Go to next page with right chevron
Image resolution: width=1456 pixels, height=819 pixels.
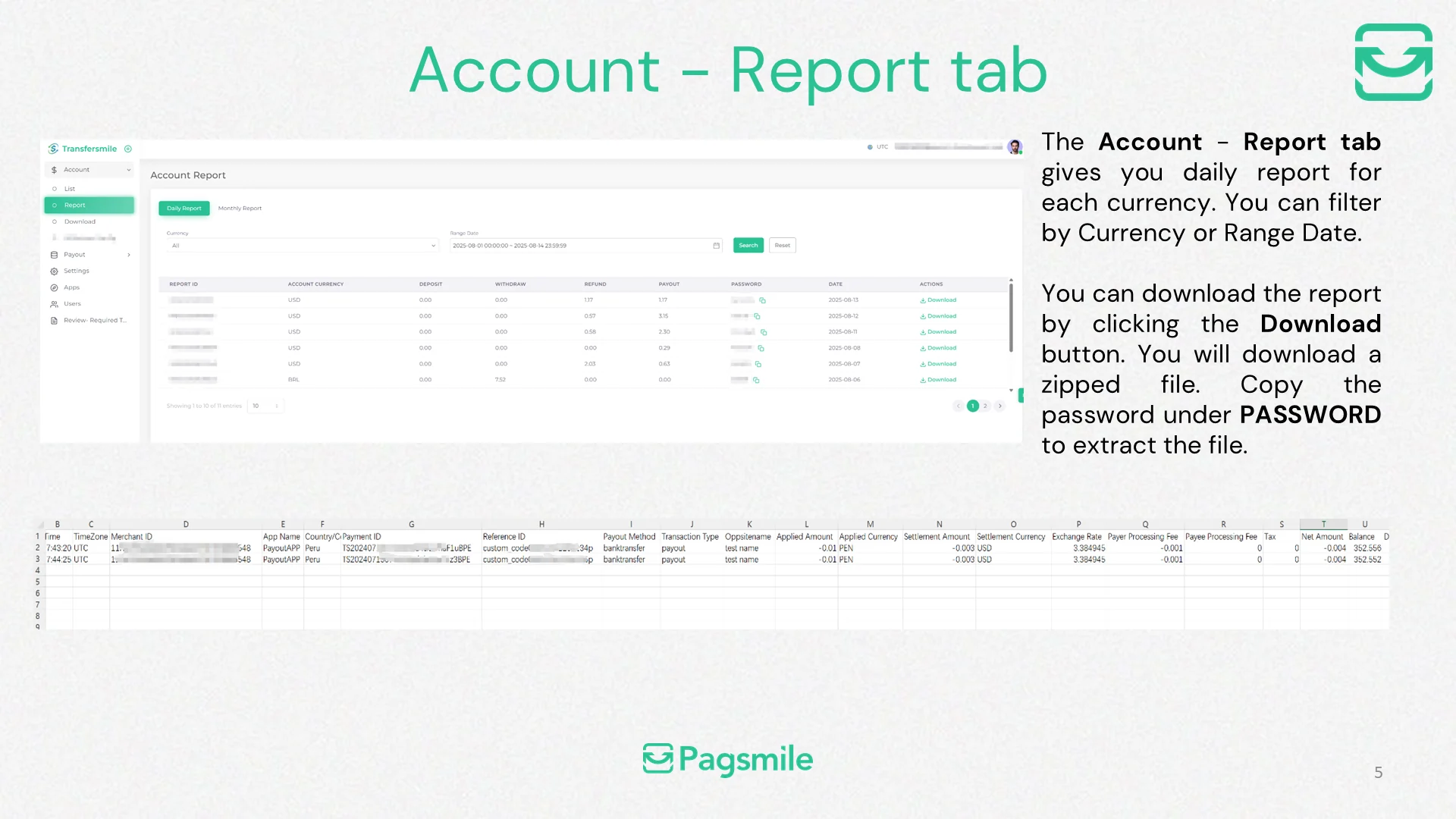click(x=1000, y=406)
